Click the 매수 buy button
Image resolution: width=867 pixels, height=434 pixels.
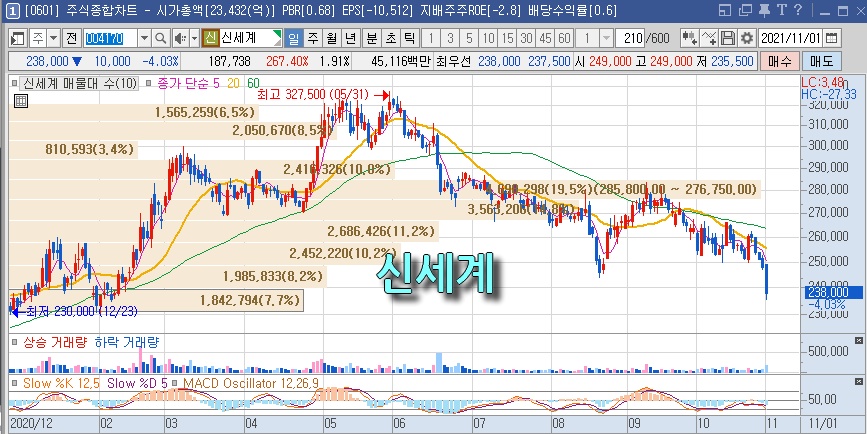pyautogui.click(x=780, y=61)
